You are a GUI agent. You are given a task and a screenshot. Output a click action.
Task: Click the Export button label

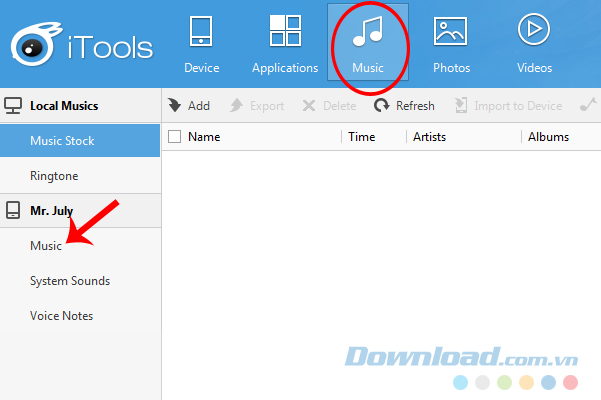(x=267, y=106)
